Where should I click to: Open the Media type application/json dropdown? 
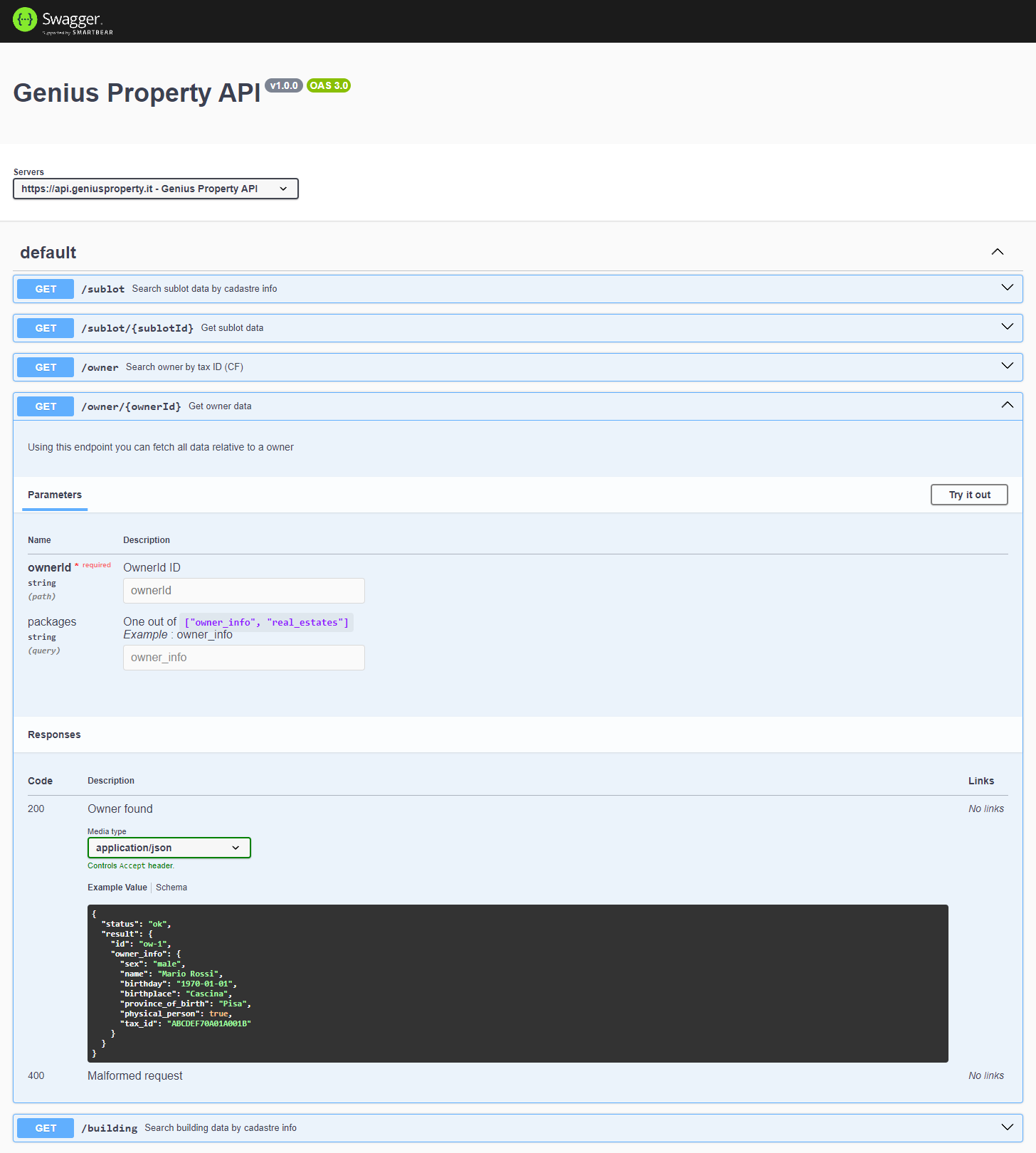click(169, 848)
